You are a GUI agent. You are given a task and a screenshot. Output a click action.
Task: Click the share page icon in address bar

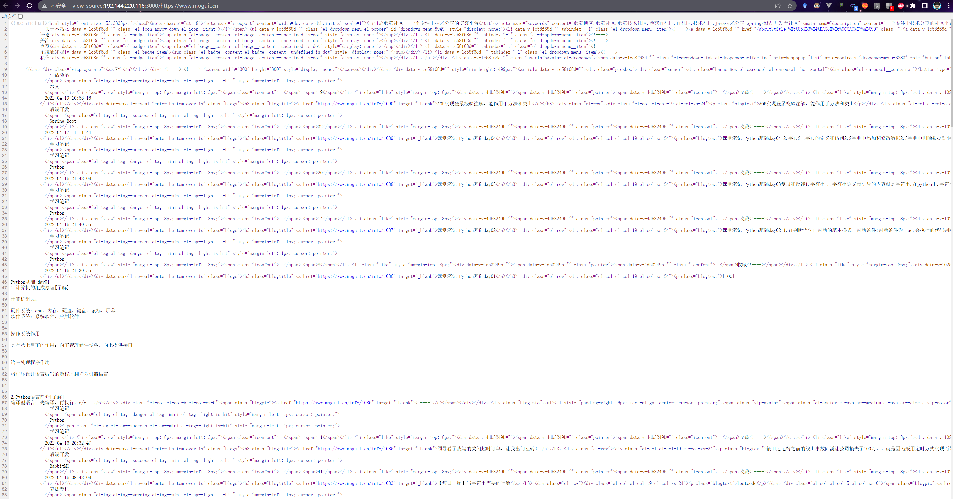778,5
